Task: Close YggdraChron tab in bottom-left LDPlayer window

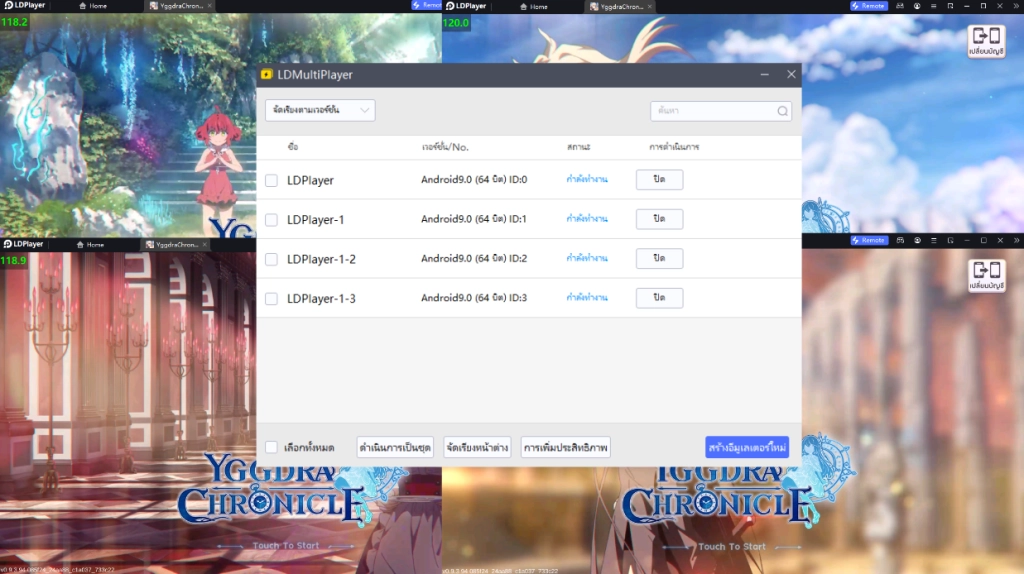Action: click(x=204, y=245)
